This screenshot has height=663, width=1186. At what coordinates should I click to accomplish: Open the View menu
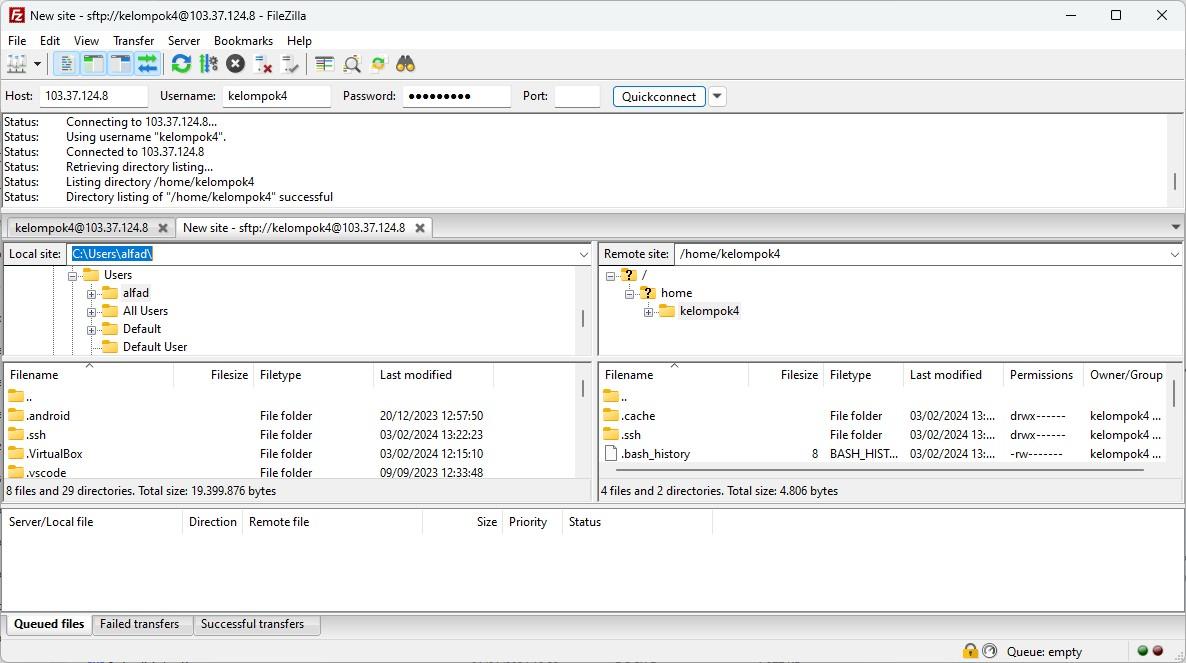(86, 41)
